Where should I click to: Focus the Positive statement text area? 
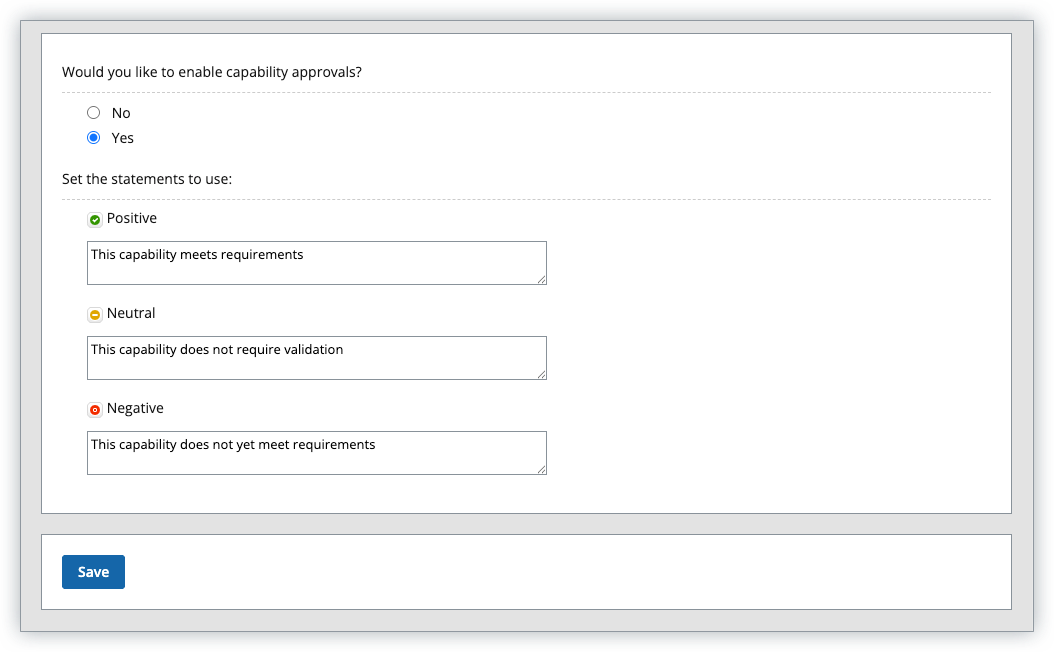point(316,270)
